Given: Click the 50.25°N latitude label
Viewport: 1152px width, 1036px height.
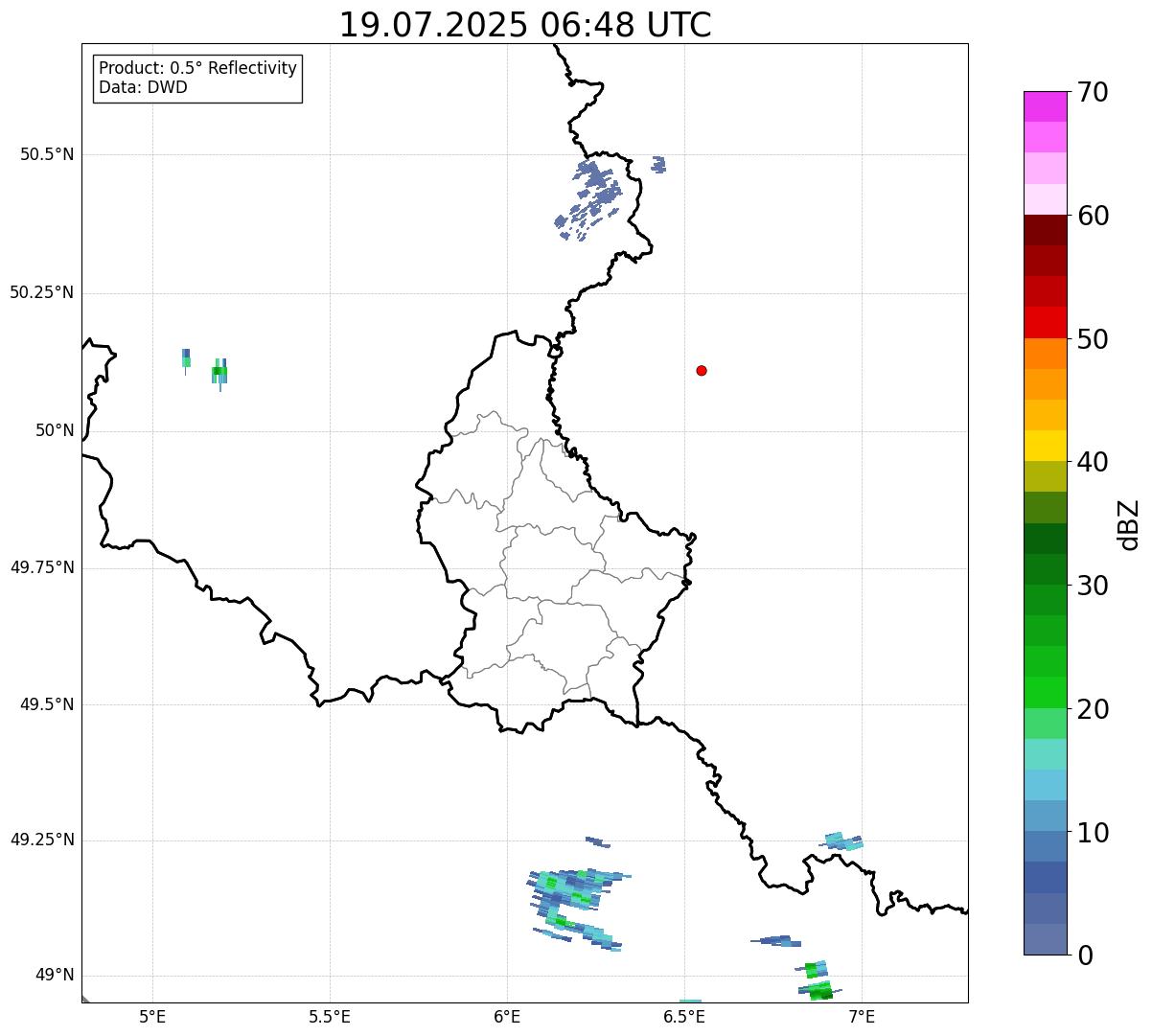Looking at the screenshot, I should click(41, 292).
